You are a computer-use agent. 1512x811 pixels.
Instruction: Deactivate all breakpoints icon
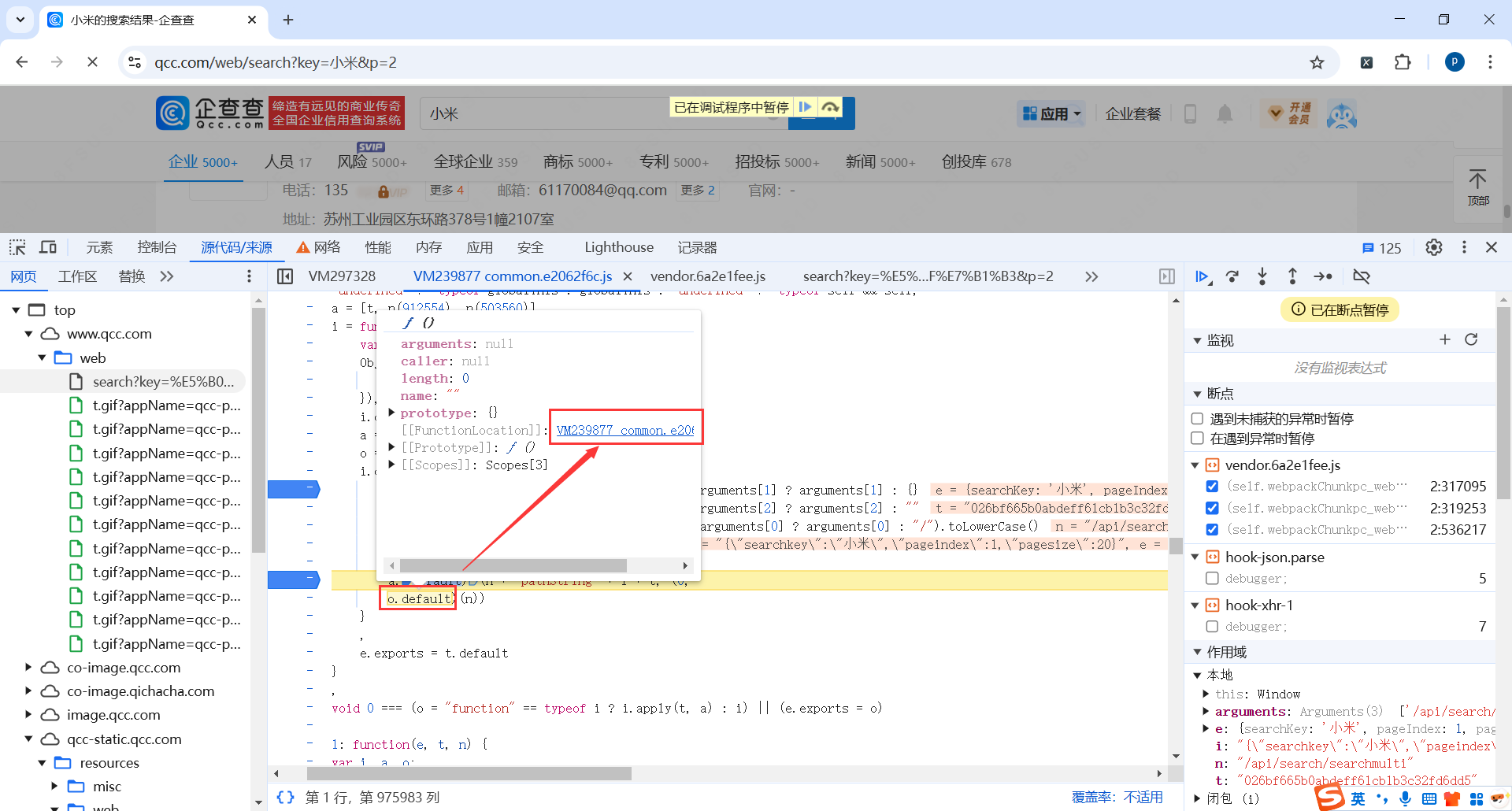pyautogui.click(x=1362, y=276)
